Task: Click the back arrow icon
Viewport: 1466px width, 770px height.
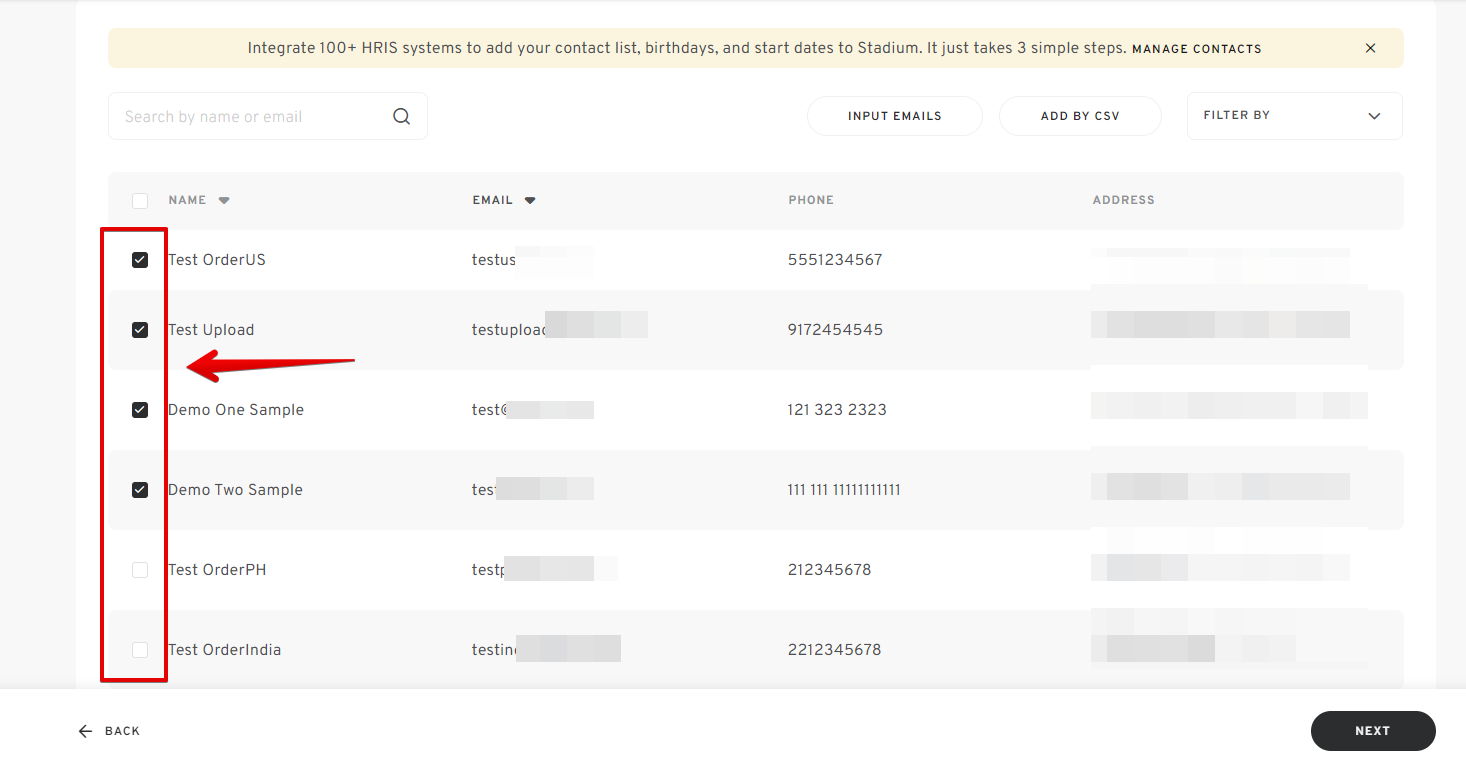Action: (x=86, y=731)
